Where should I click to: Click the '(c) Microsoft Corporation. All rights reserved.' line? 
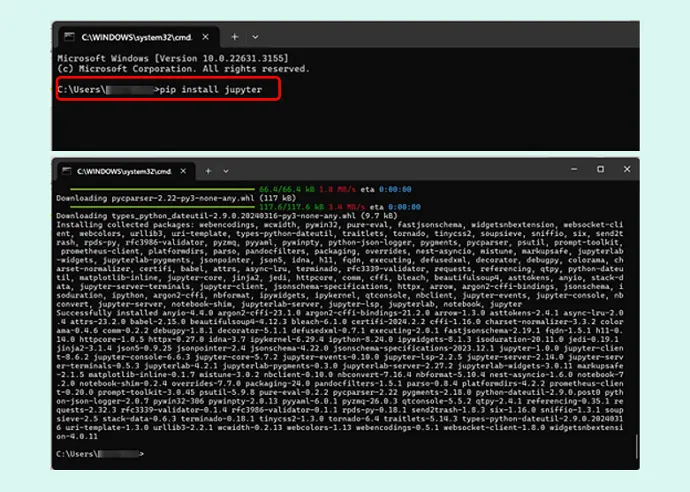tap(184, 69)
